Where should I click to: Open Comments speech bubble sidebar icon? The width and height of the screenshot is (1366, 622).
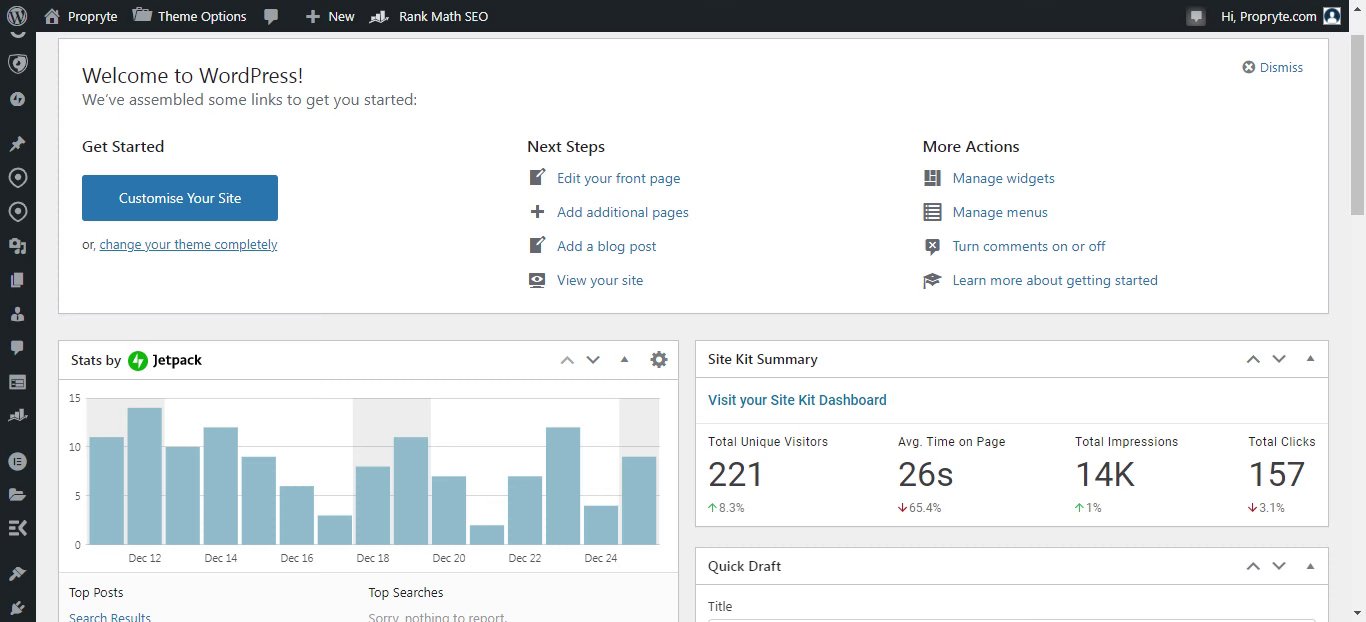pos(17,348)
